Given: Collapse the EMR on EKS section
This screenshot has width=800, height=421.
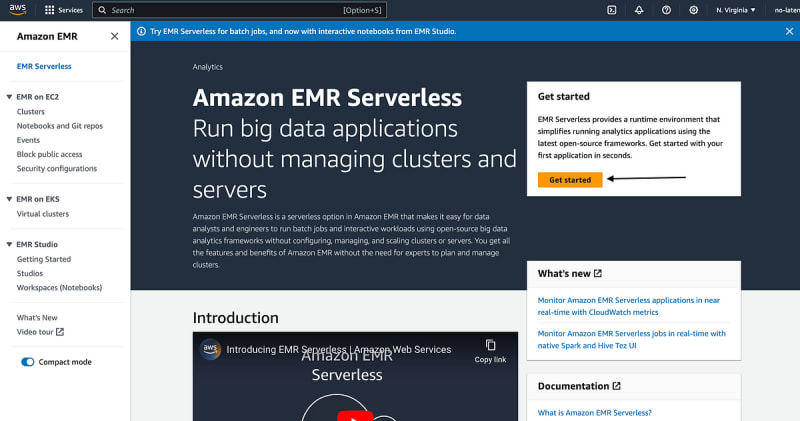Looking at the screenshot, I should [9, 199].
